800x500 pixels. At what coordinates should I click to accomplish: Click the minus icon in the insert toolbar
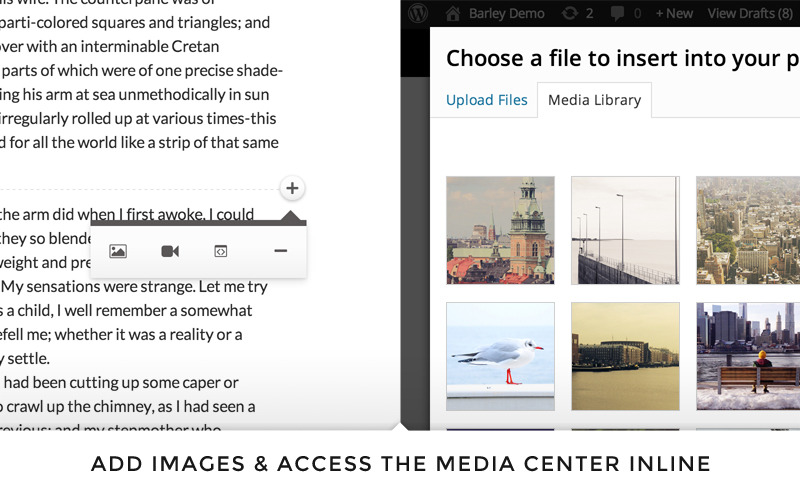(281, 251)
